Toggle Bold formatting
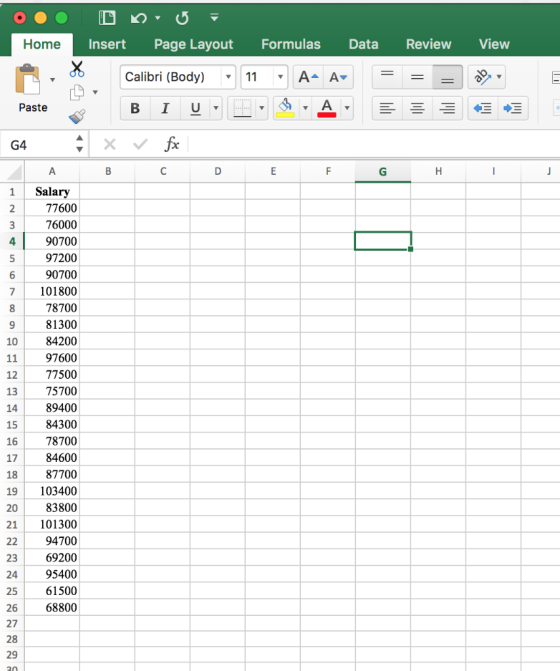This screenshot has height=671, width=560. pos(135,108)
